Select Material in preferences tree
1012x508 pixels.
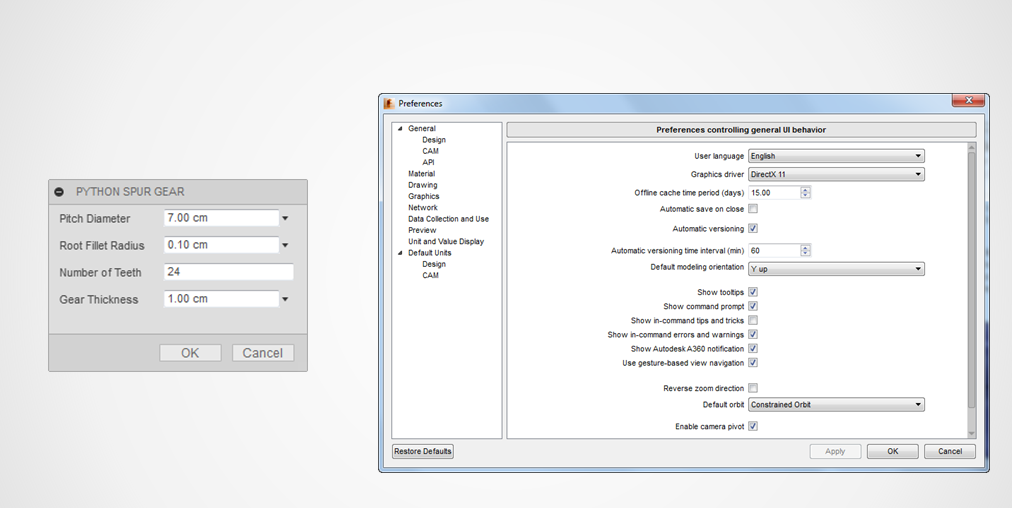[x=421, y=174]
